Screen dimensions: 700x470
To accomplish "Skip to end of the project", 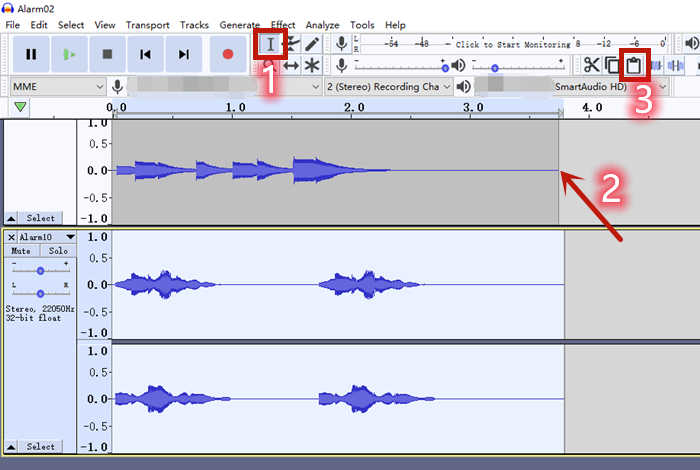I will click(184, 54).
